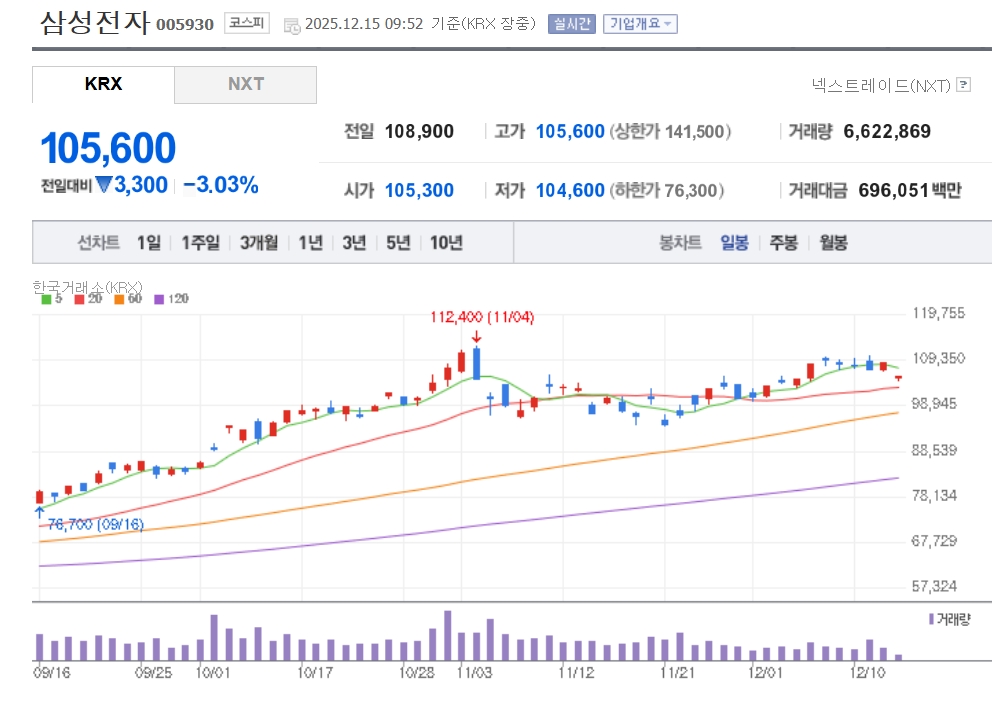Image resolution: width=992 pixels, height=709 pixels.
Task: Select 주봉 weekly candlestick chart
Action: coord(783,242)
